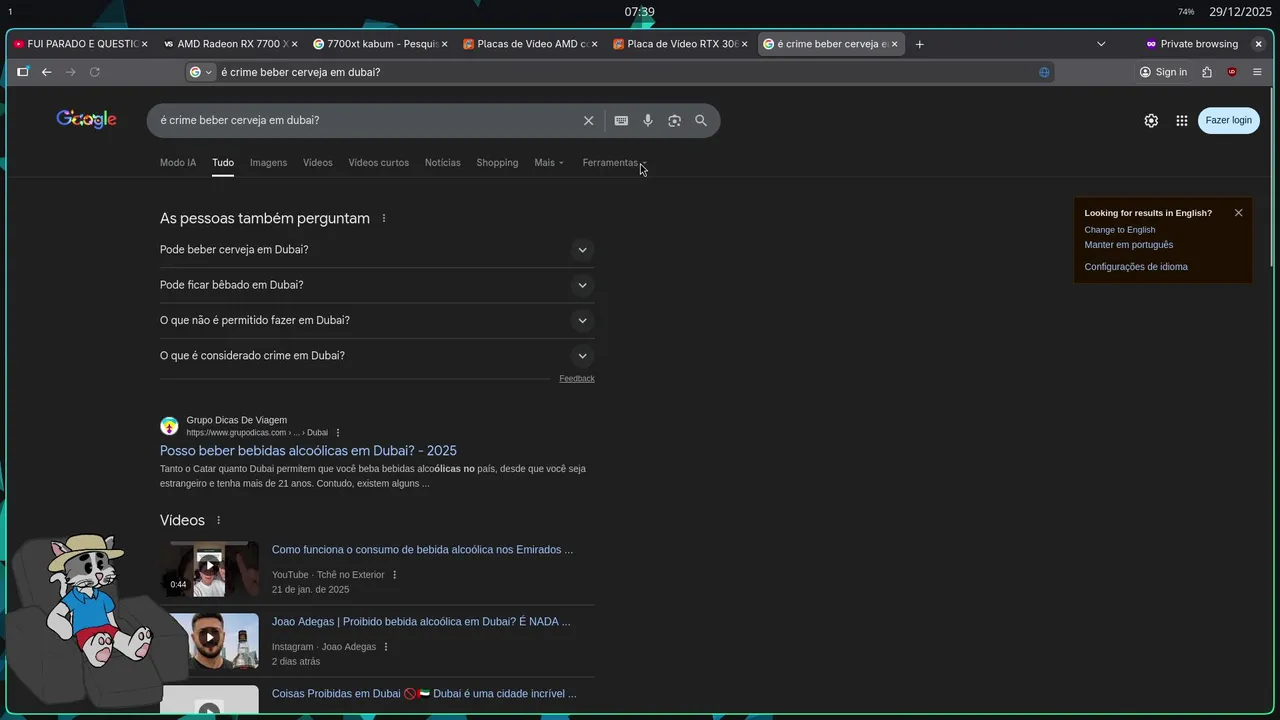
Task: Dismiss the English results language prompt
Action: 1238,213
